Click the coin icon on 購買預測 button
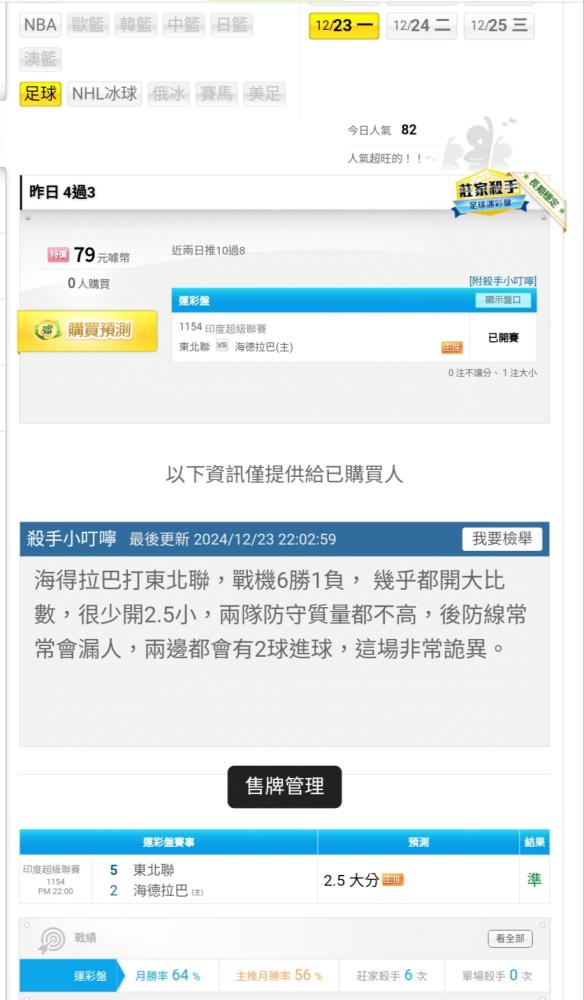The width and height of the screenshot is (584, 1000). 47,330
